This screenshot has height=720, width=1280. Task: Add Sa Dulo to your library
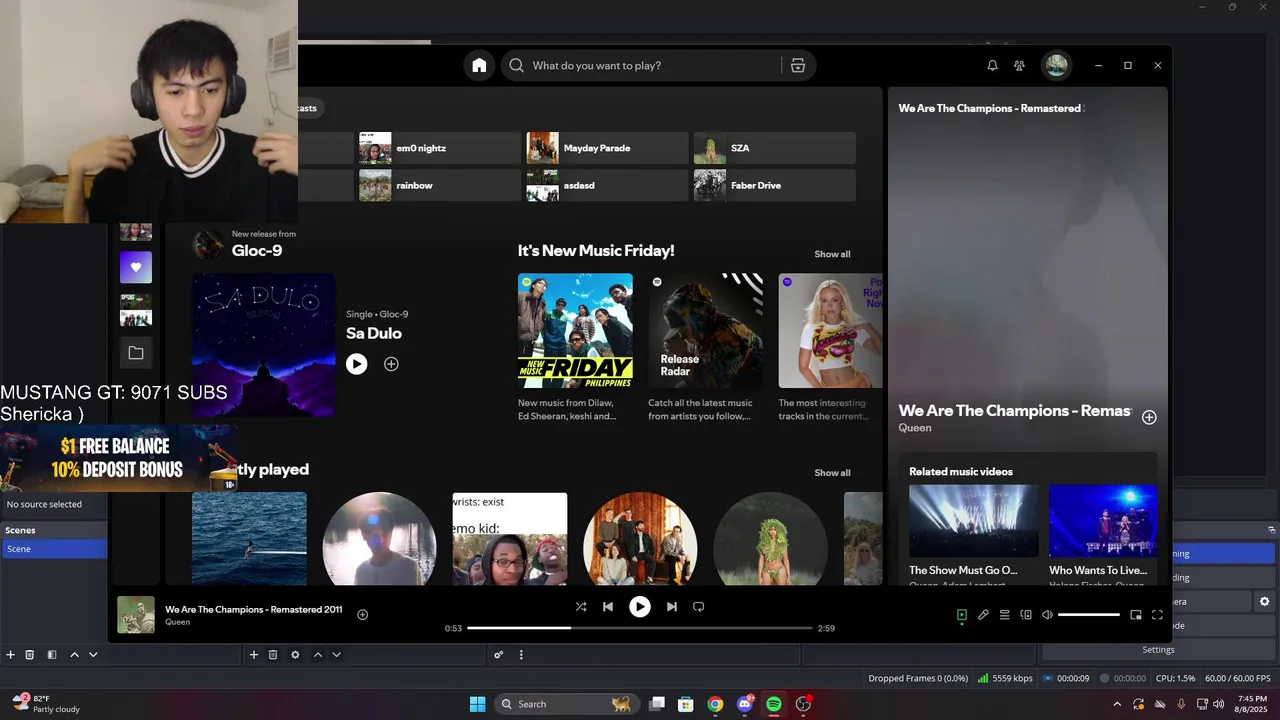coord(391,364)
